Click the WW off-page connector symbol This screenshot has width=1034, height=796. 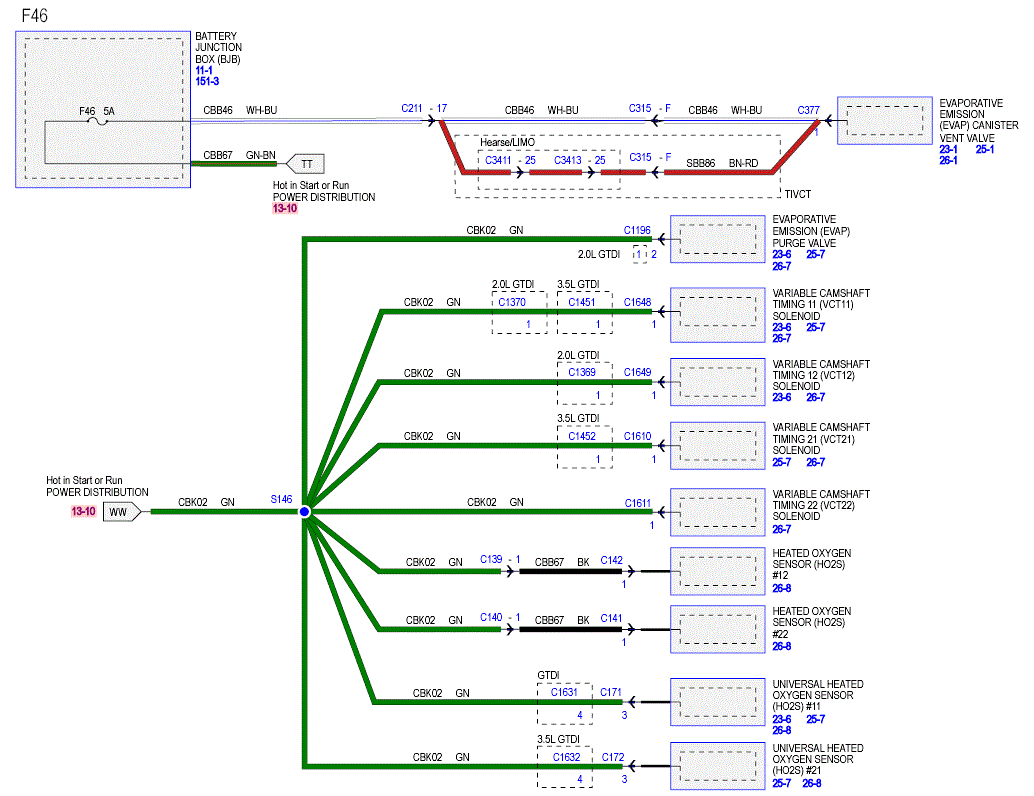[x=122, y=512]
